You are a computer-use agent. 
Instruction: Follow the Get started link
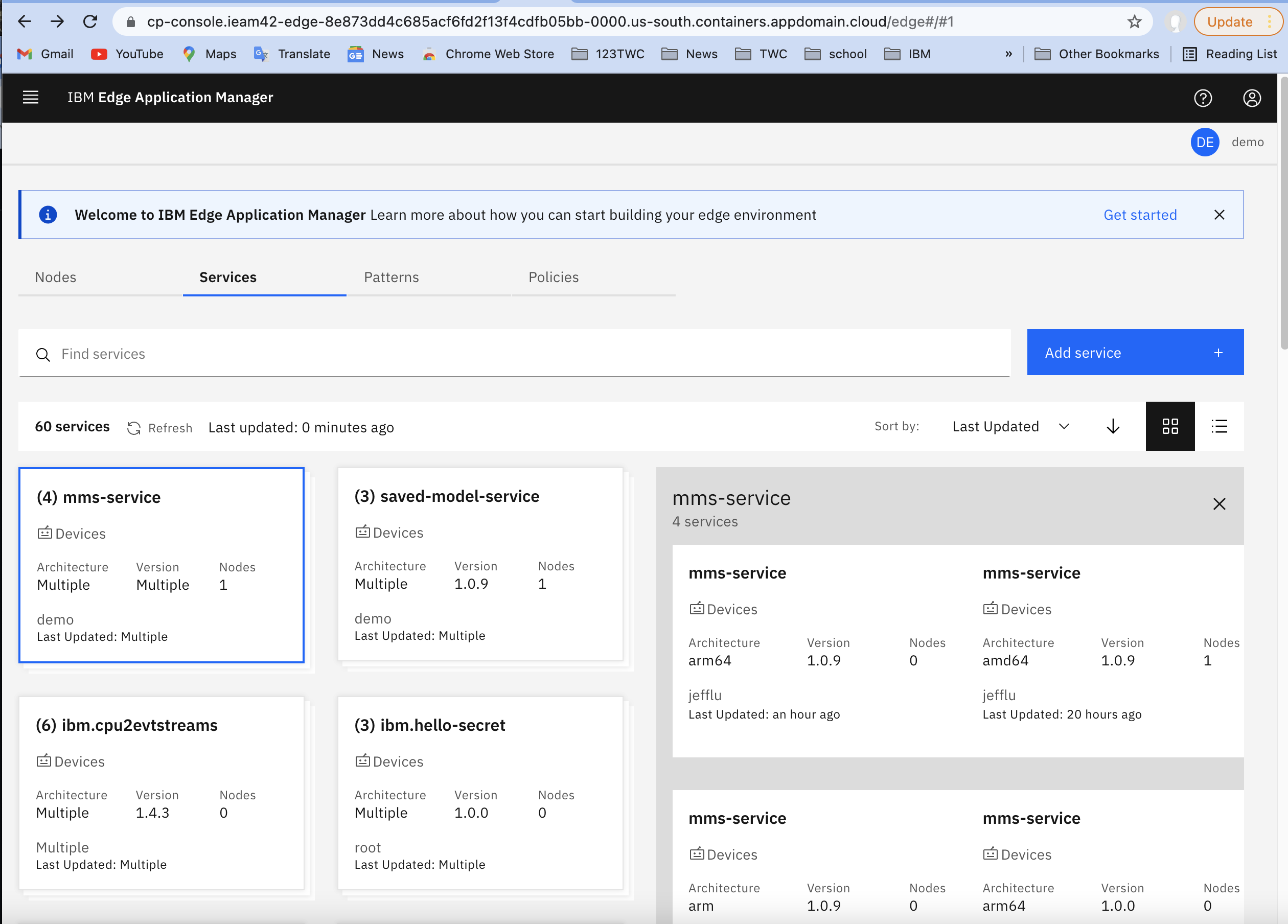(1140, 215)
